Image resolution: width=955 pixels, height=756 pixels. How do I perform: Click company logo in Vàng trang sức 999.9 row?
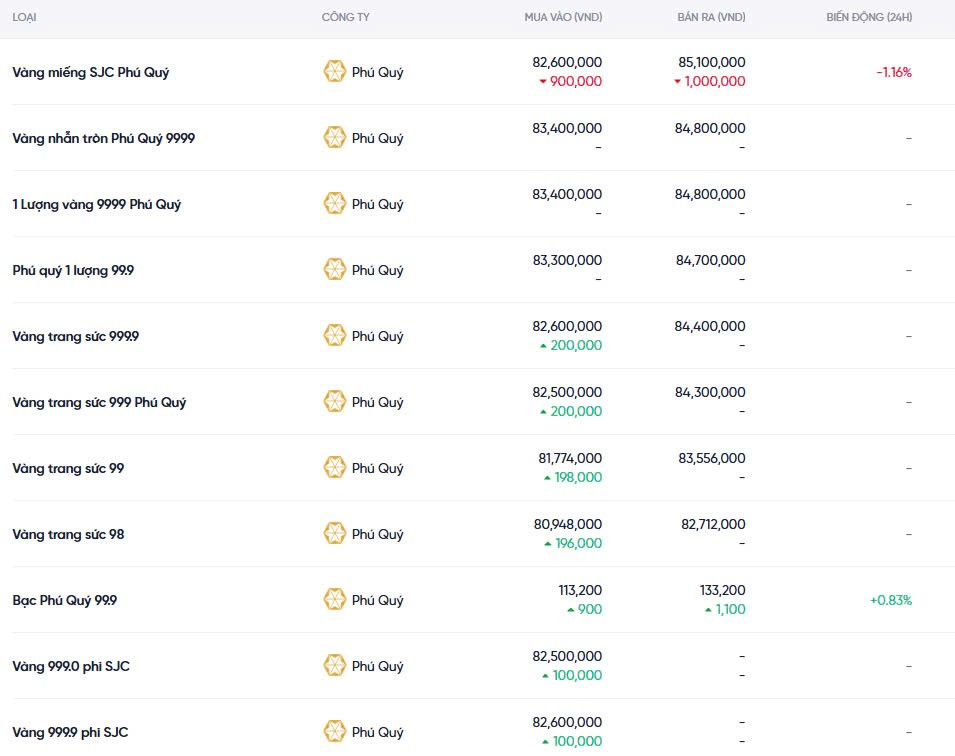click(x=334, y=336)
